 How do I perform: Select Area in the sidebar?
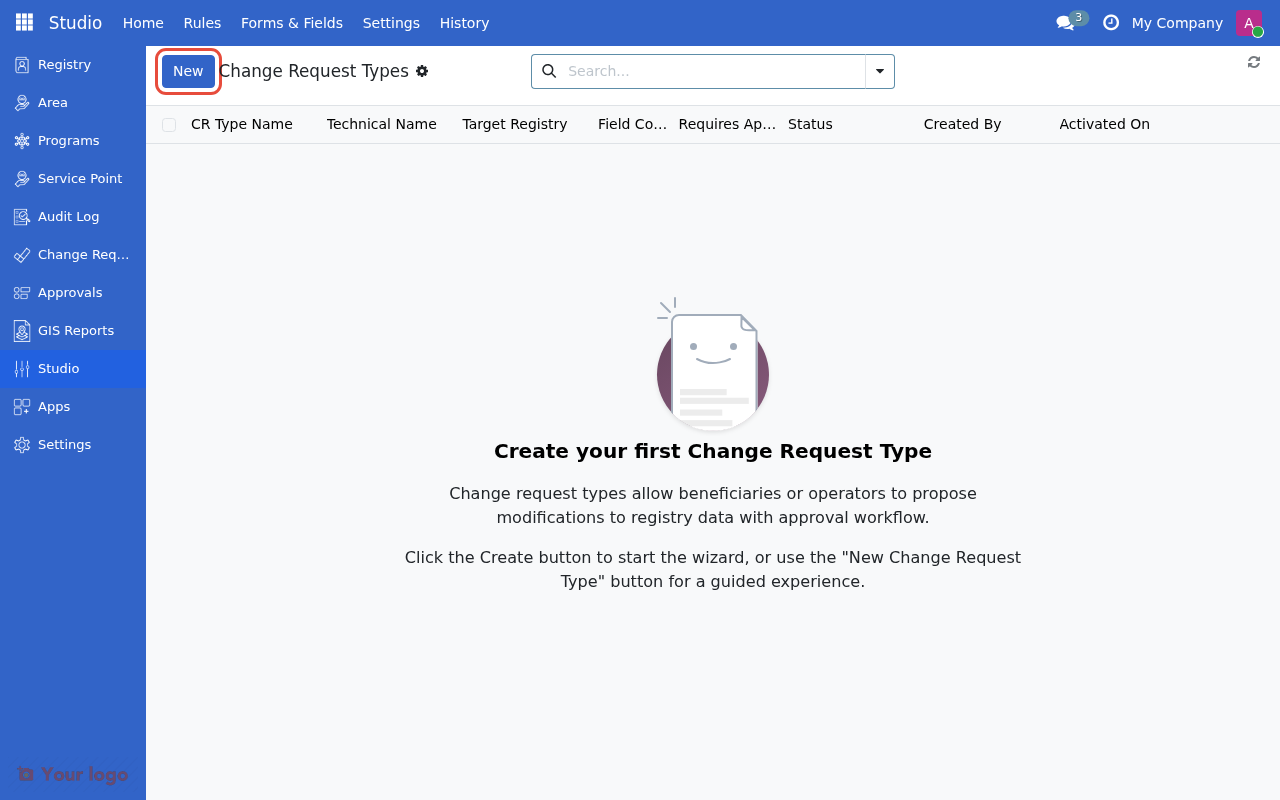pos(52,102)
